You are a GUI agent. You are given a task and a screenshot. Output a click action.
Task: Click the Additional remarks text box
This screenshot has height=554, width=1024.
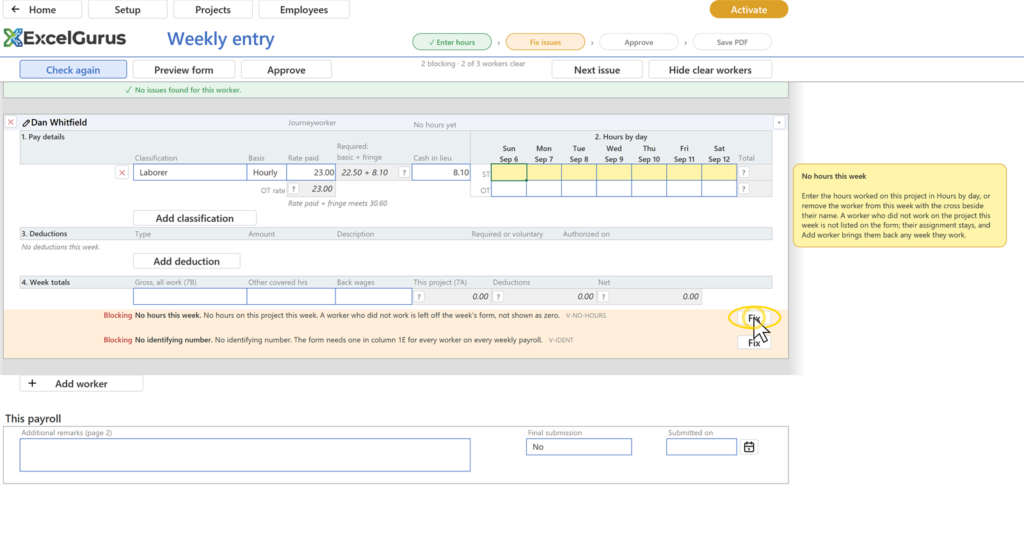[x=245, y=455]
